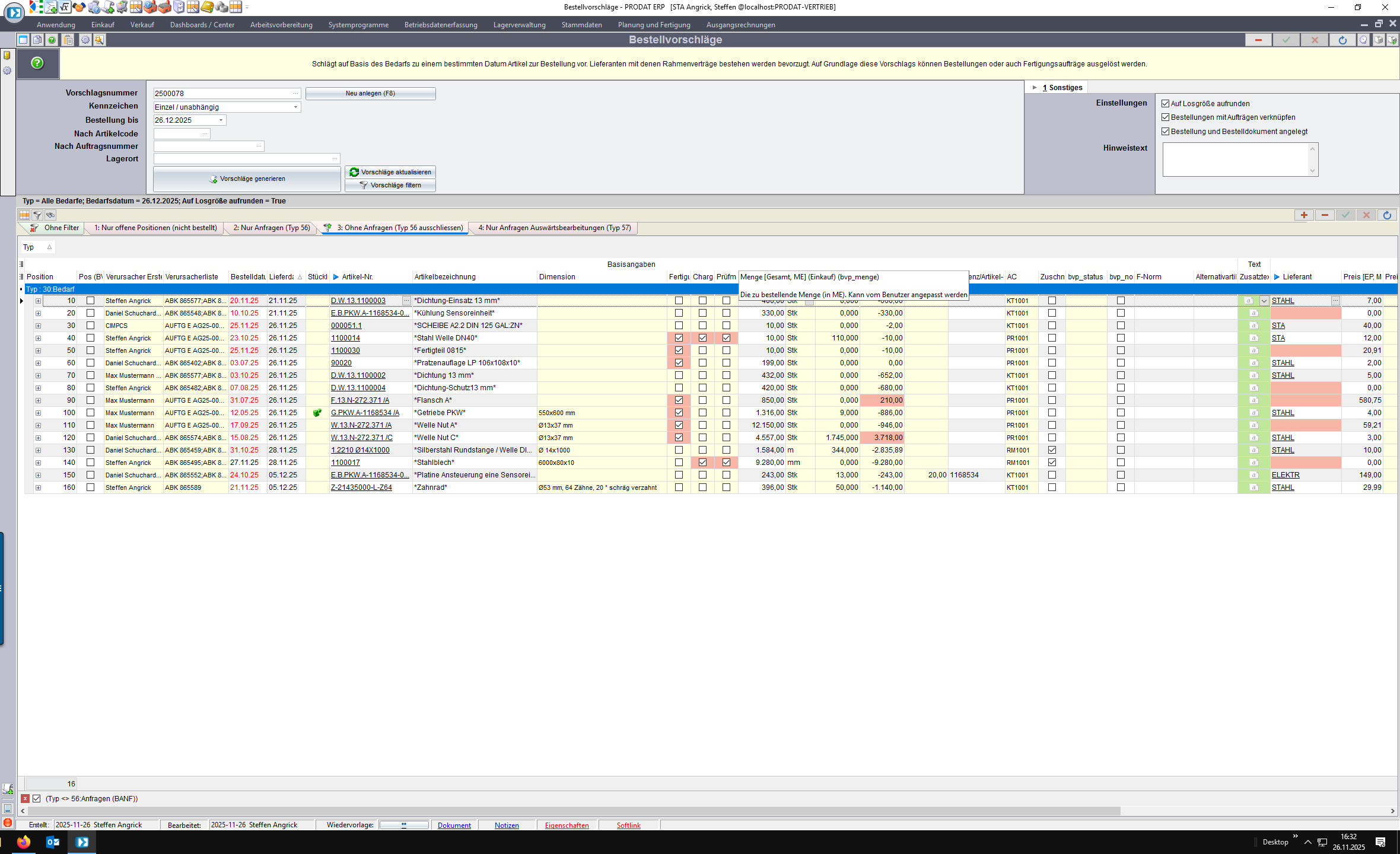Screen dimensions: 1400x854
Task: Click the large green help question mark
Action: [x=37, y=63]
